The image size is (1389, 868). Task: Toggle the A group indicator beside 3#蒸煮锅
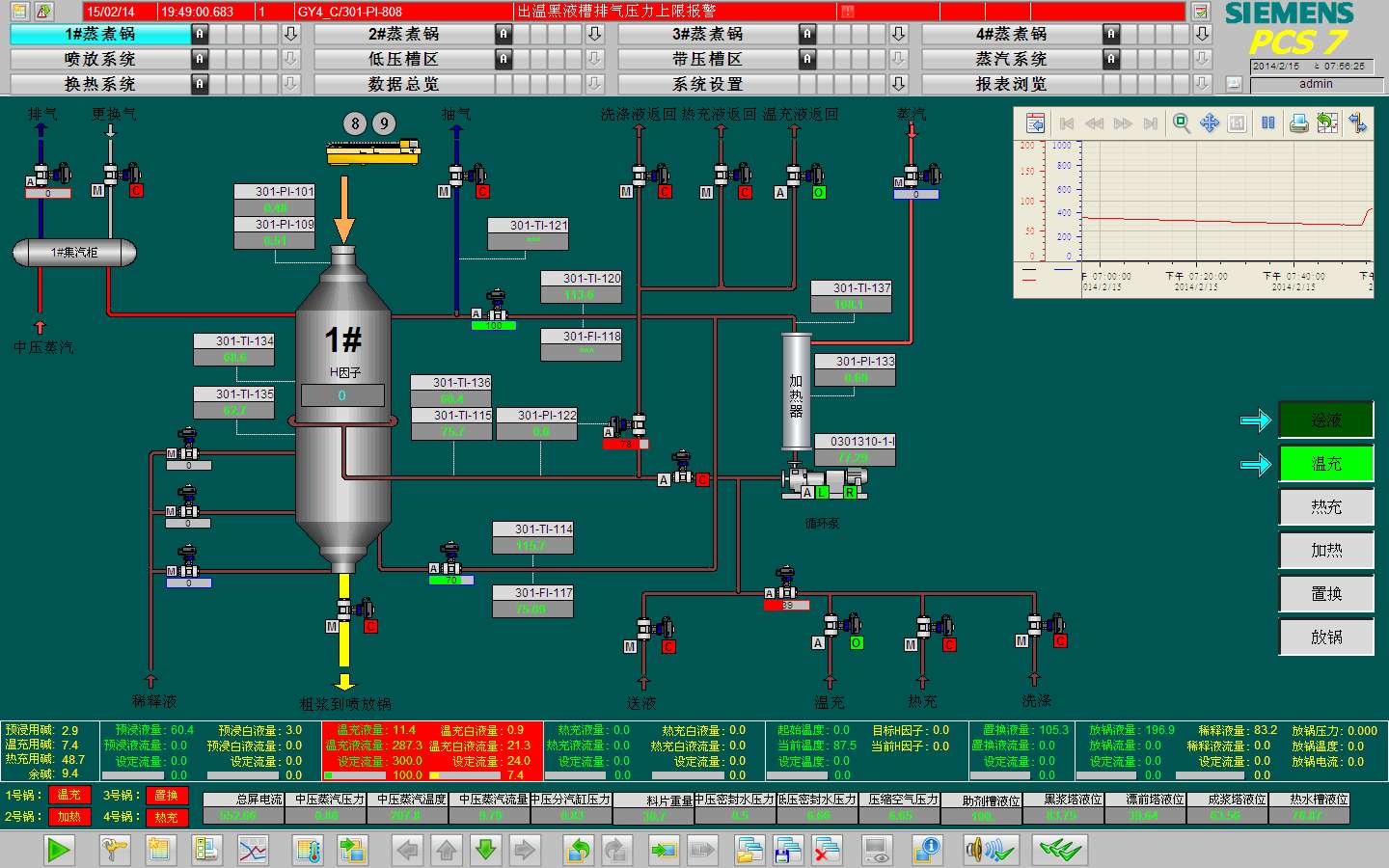(807, 33)
